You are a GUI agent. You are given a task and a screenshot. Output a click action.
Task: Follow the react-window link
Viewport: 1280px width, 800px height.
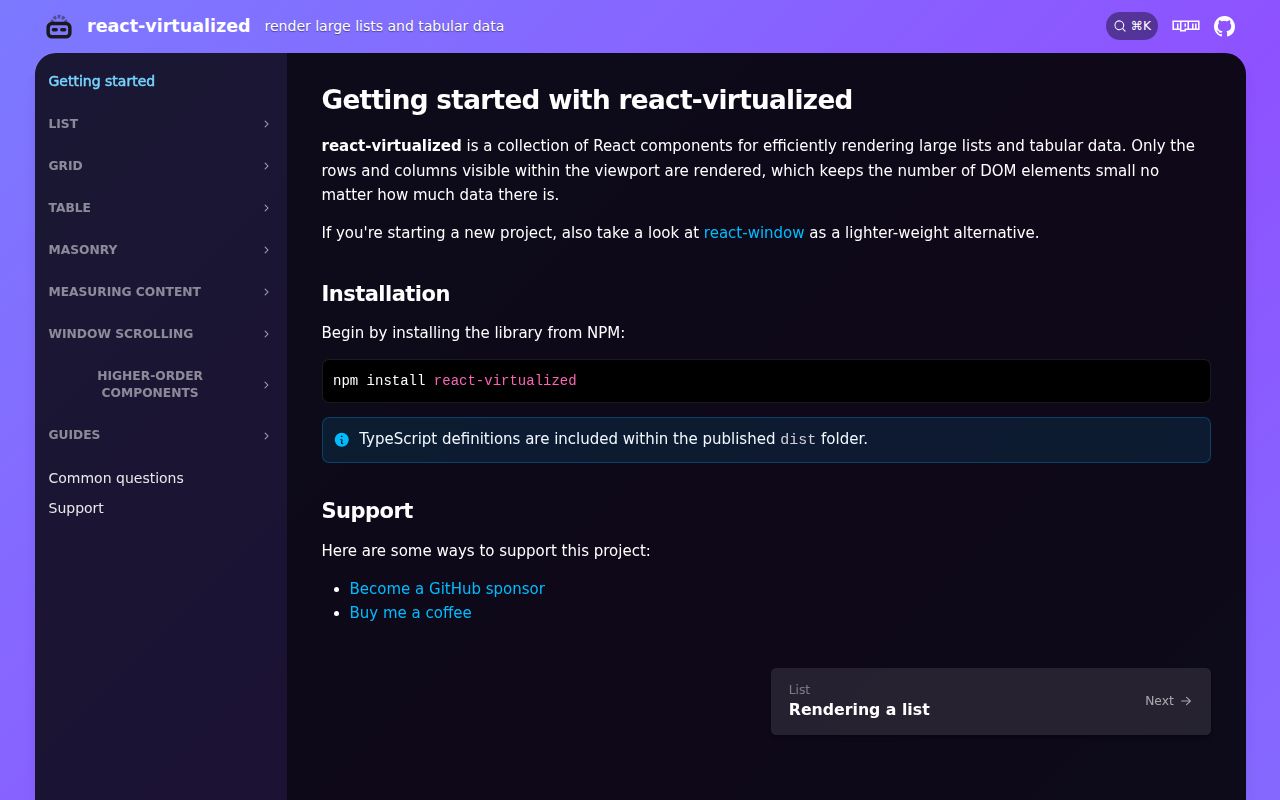[x=754, y=233]
